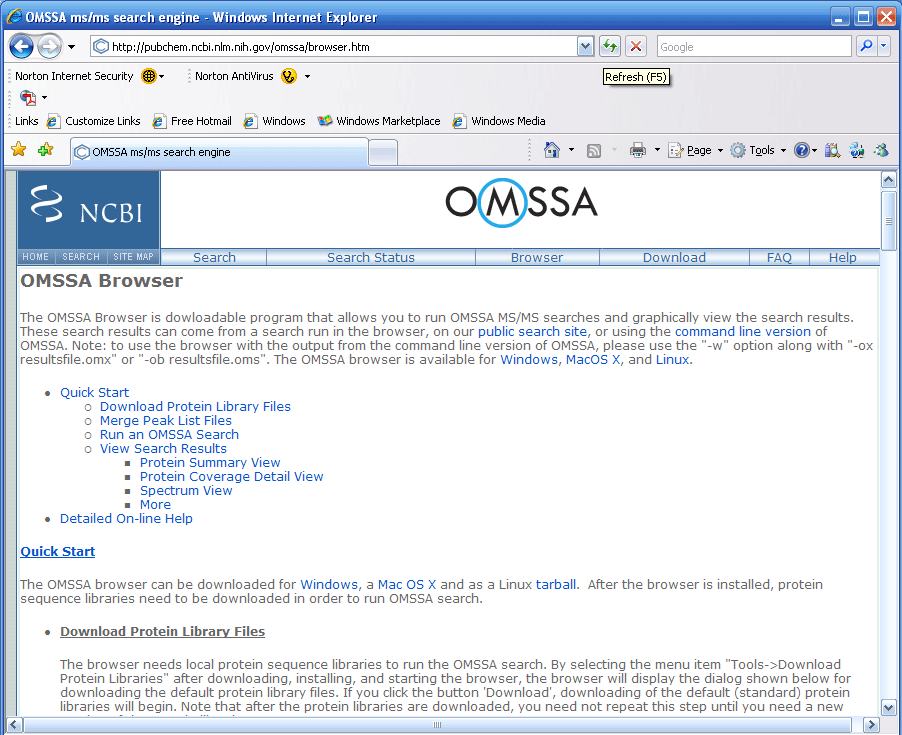
Task: Click the MacOS X download link
Action: 593,359
